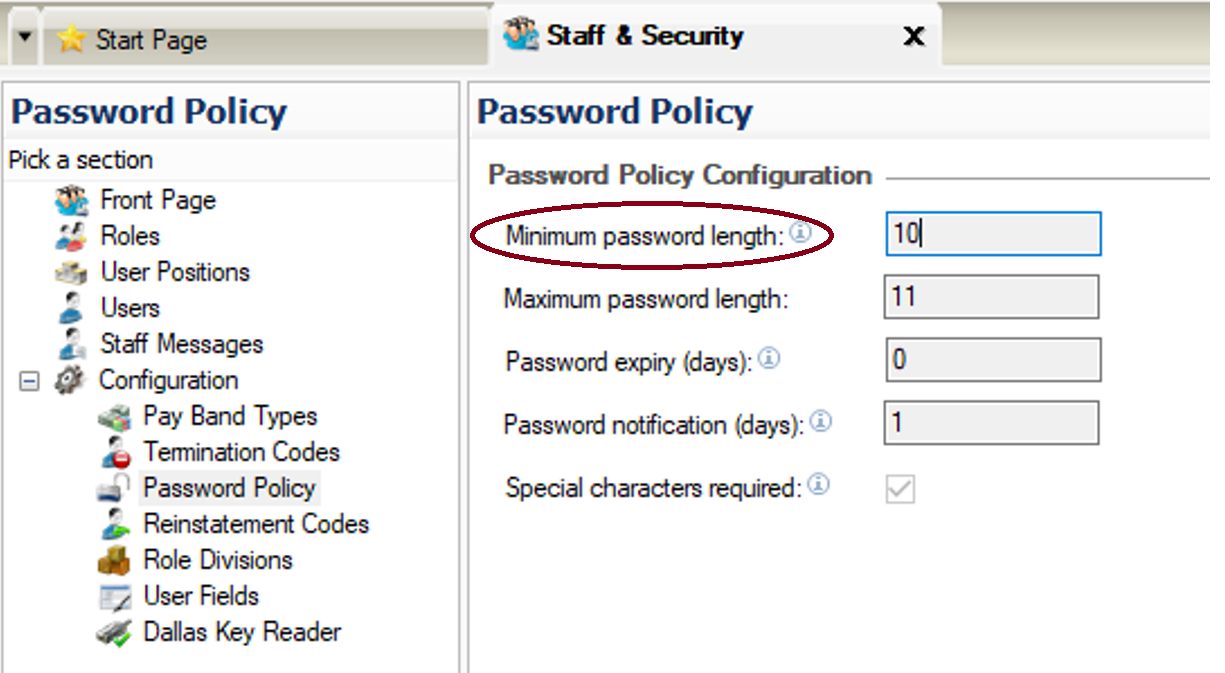The width and height of the screenshot is (1225, 673).
Task: Click info icon beside Password expiry
Action: [x=768, y=358]
